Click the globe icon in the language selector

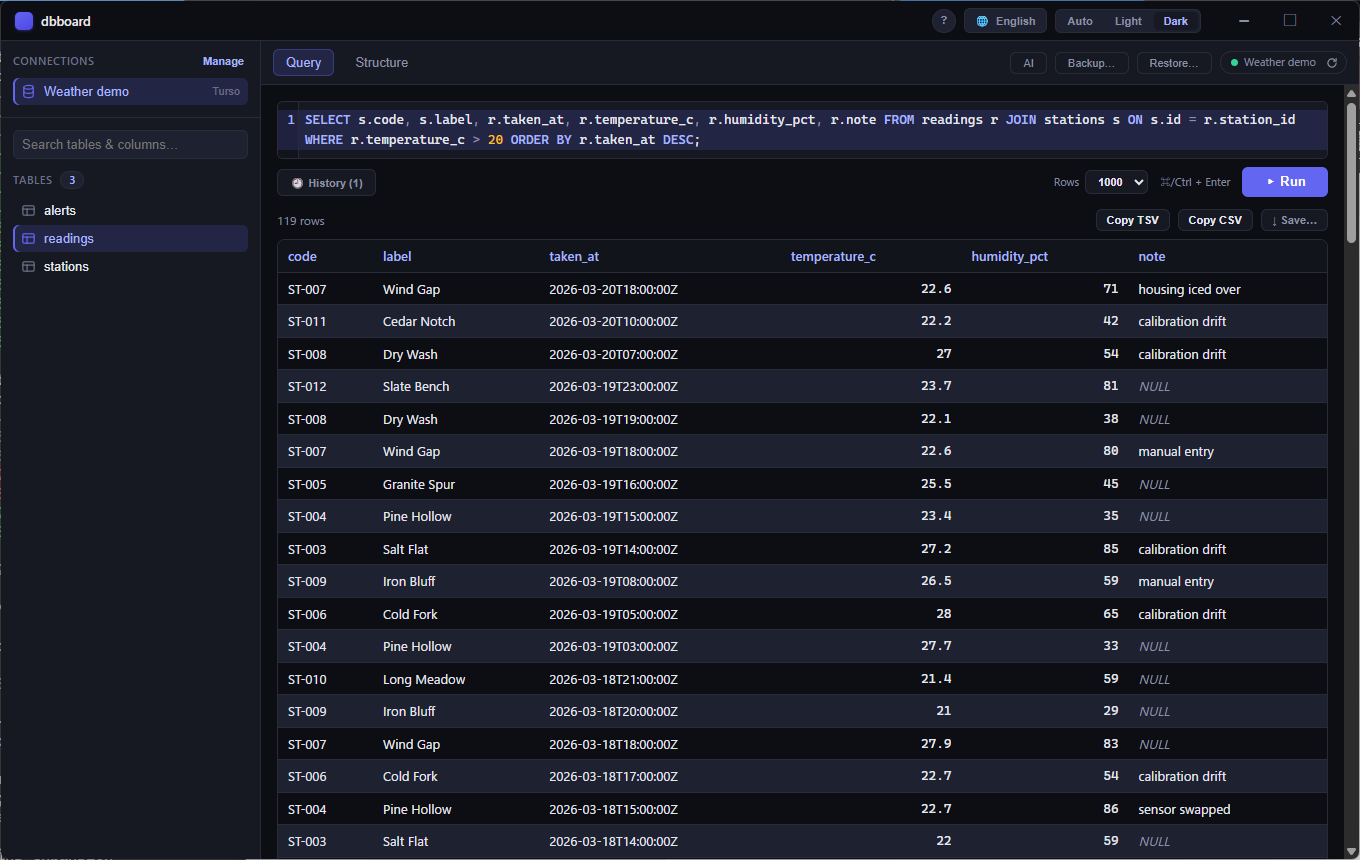[982, 21]
